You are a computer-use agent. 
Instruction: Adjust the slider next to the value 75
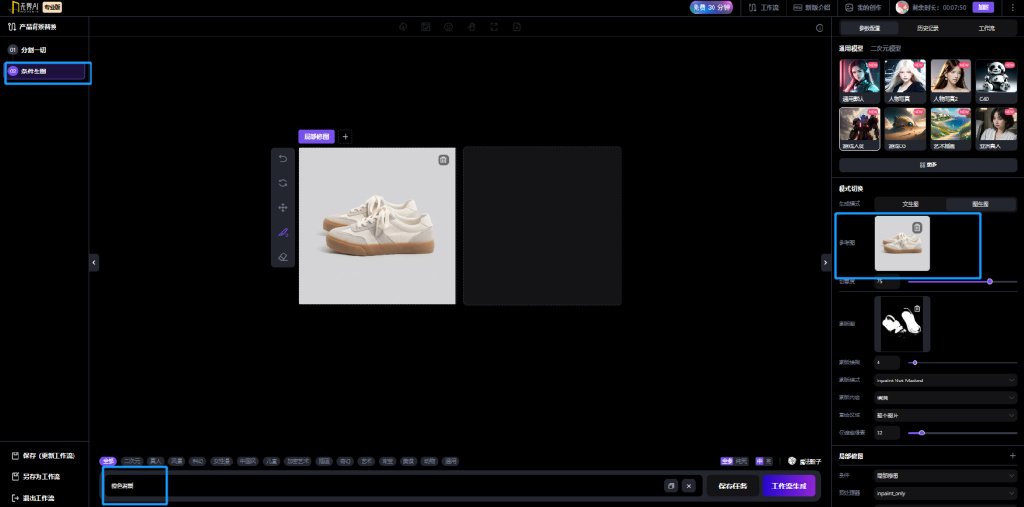962,282
